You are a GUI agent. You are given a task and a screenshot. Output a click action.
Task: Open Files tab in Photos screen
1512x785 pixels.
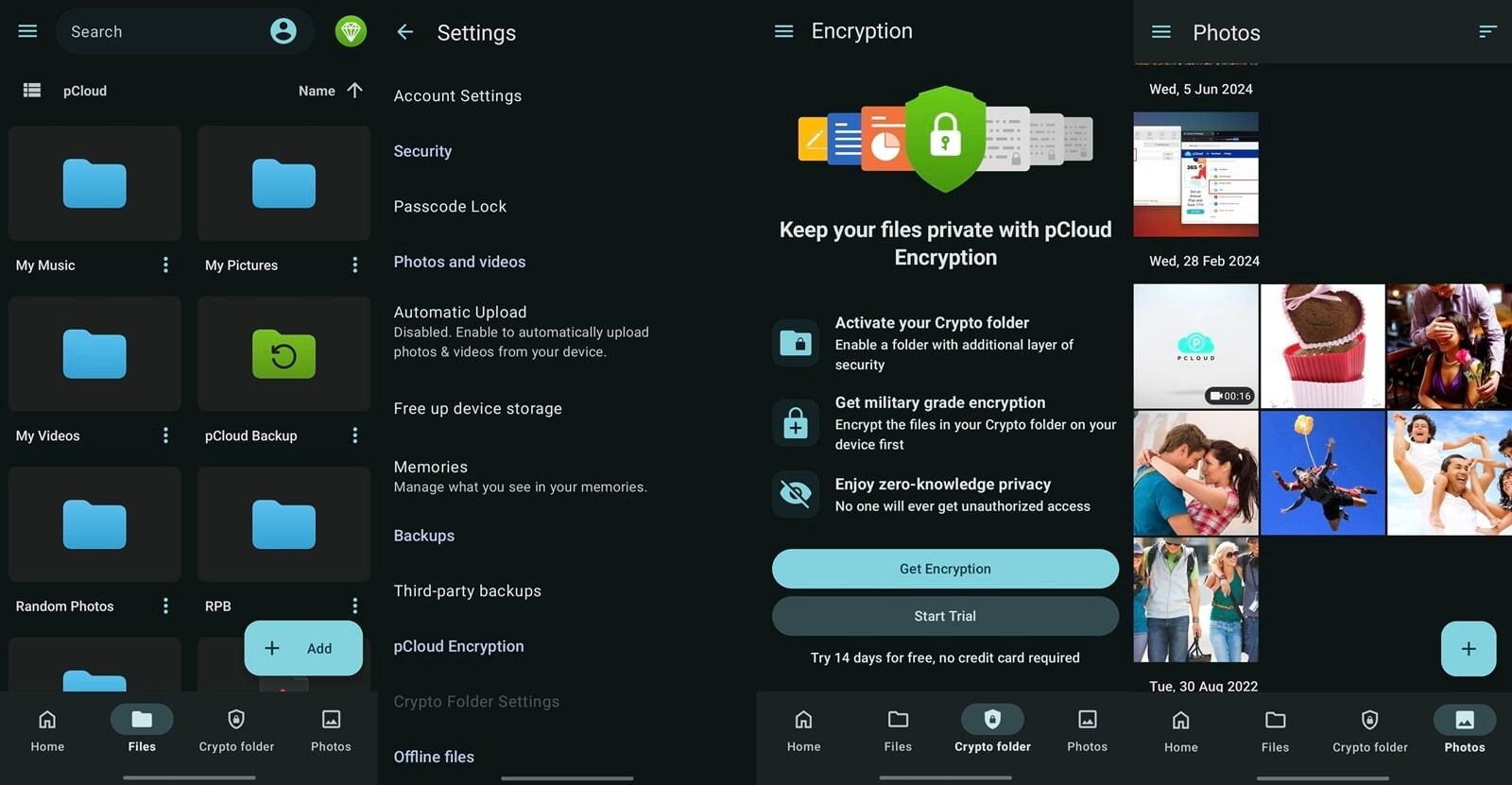pos(1275,732)
